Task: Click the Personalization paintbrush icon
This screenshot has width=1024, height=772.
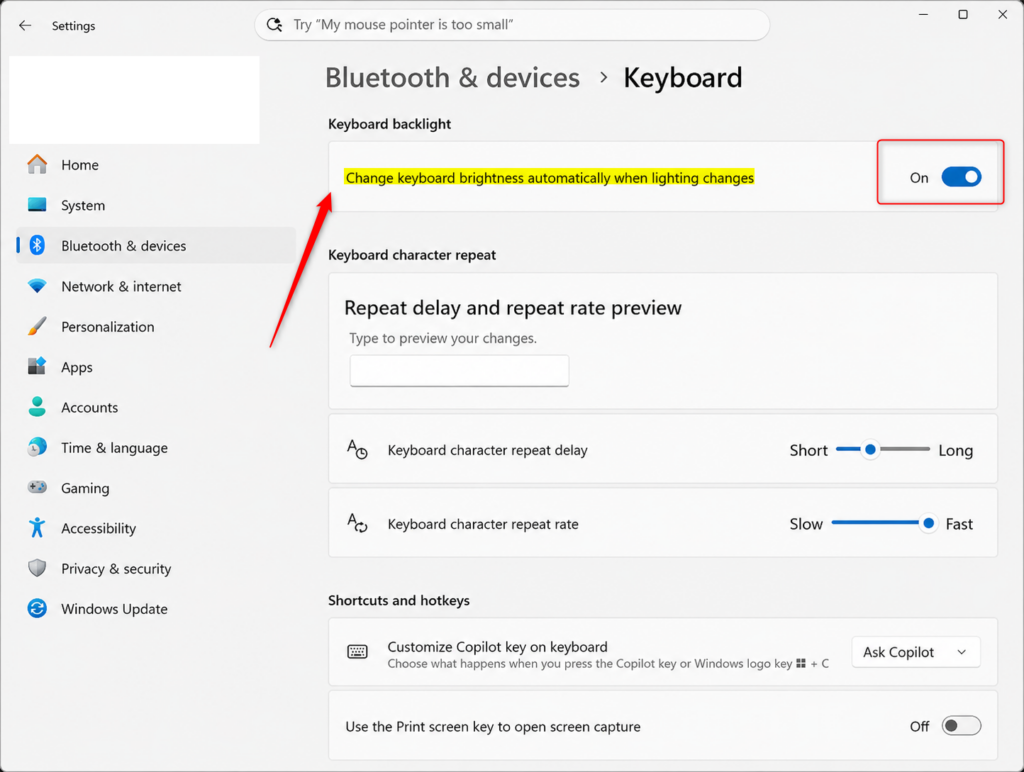Action: coord(37,327)
